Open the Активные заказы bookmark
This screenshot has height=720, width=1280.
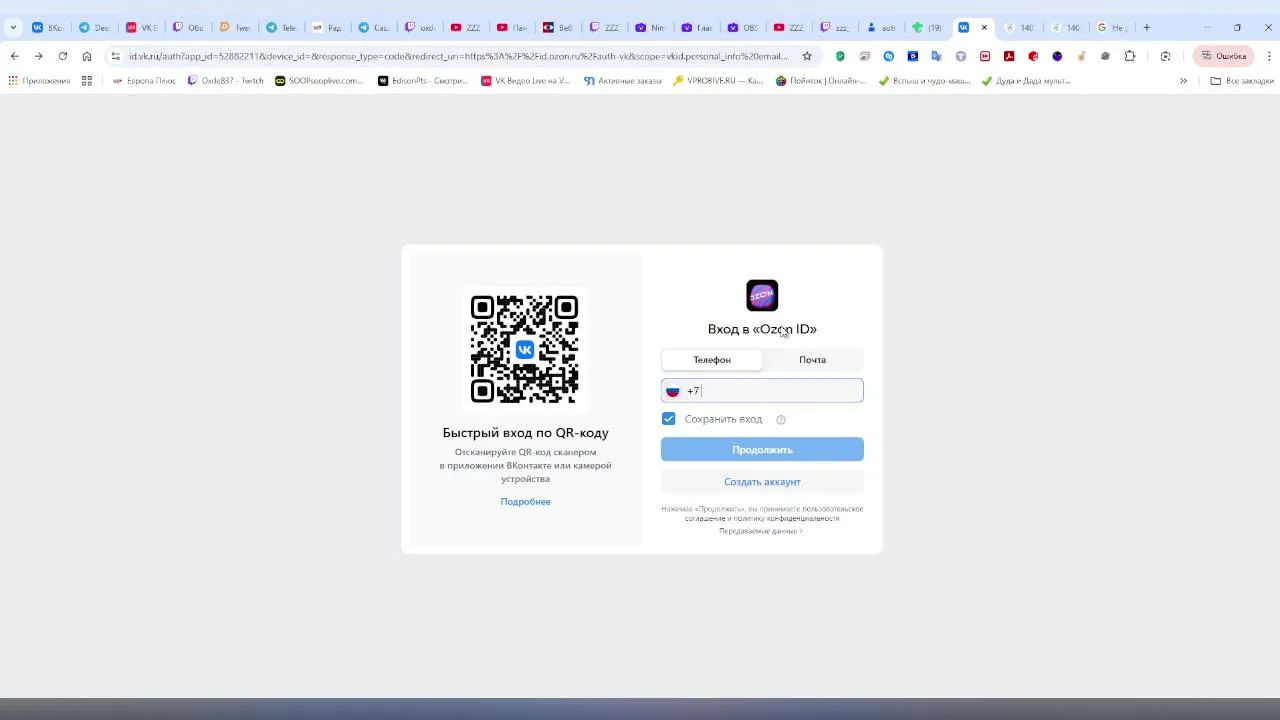click(622, 81)
